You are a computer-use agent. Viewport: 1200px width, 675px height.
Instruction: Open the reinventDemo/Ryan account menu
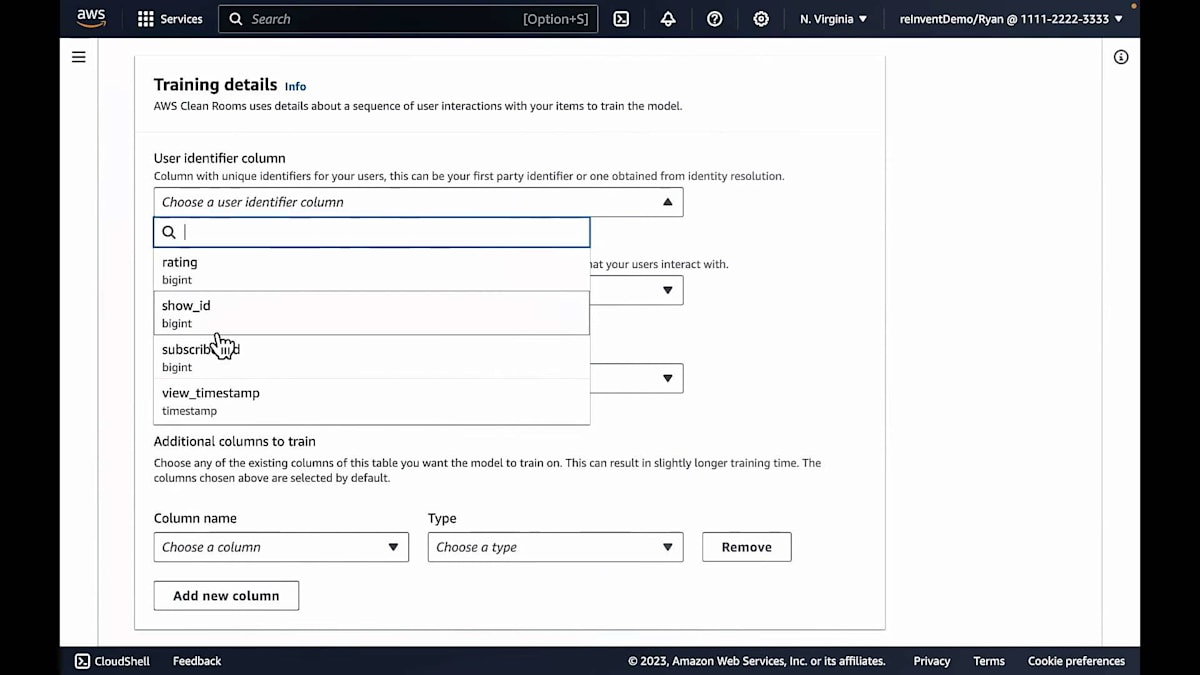click(1011, 19)
